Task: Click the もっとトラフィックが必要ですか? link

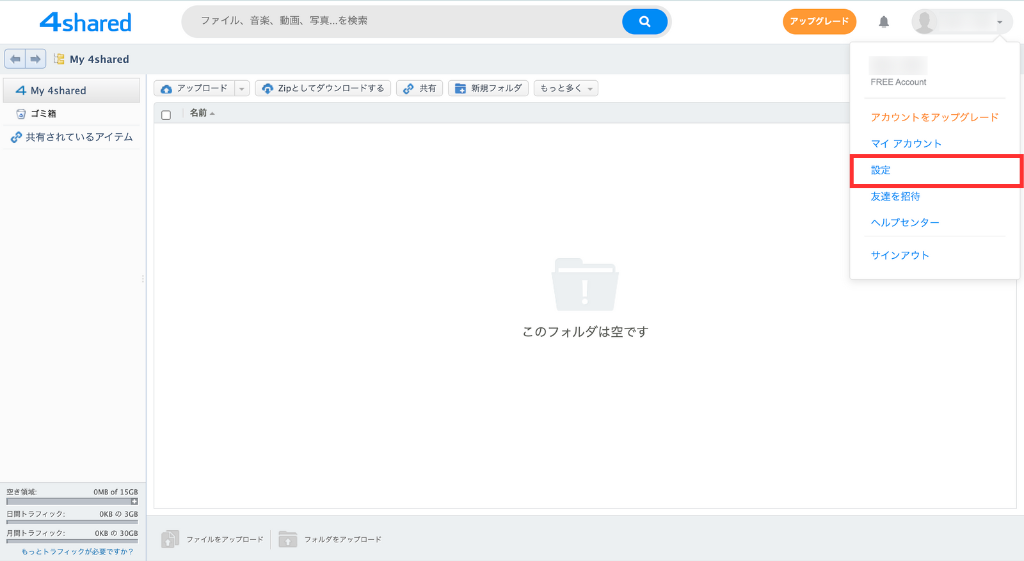Action: coord(77,551)
